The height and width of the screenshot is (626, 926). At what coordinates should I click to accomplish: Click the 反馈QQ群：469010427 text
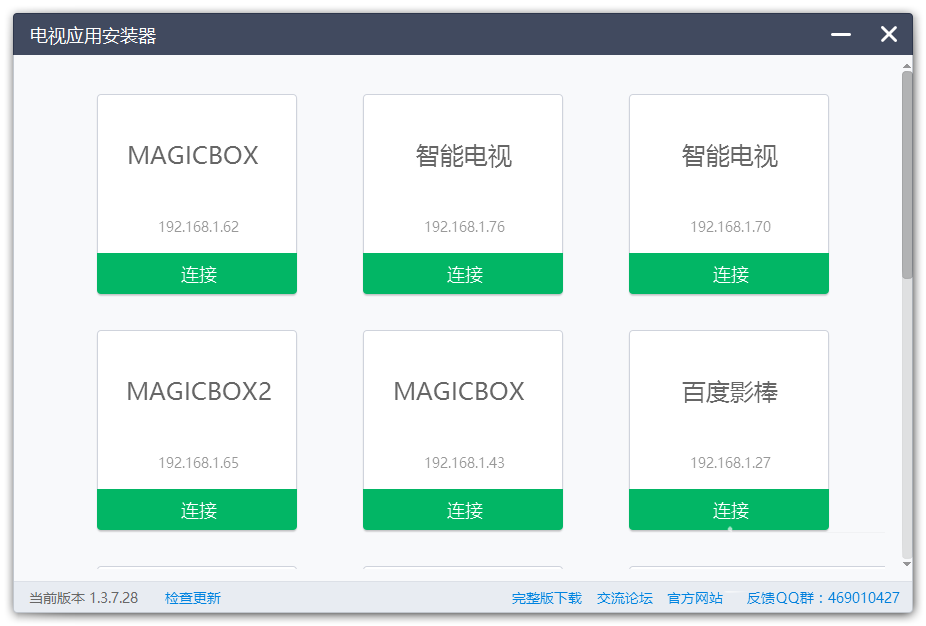[823, 598]
